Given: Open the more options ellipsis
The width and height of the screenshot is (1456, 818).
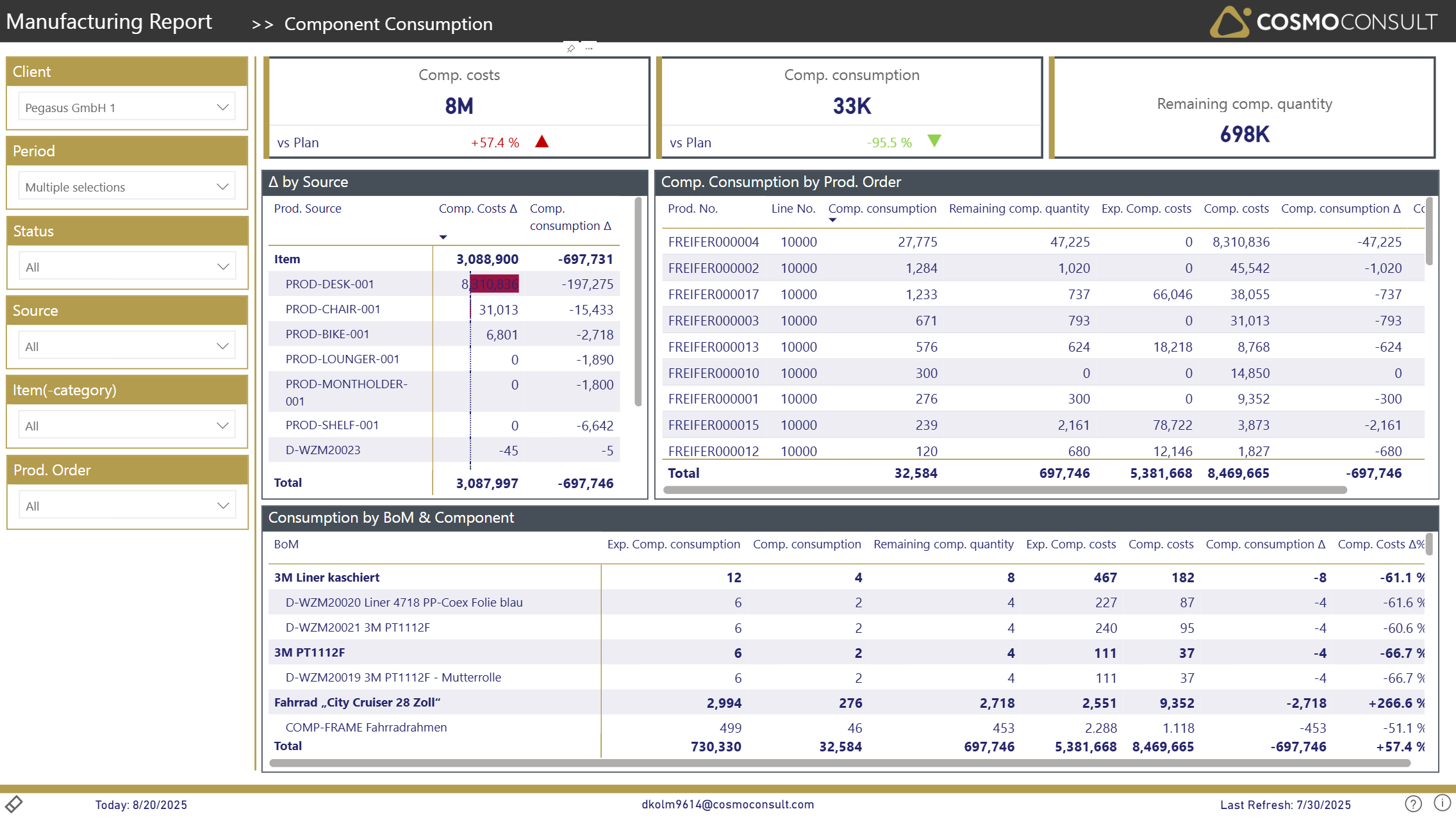Looking at the screenshot, I should click(589, 49).
